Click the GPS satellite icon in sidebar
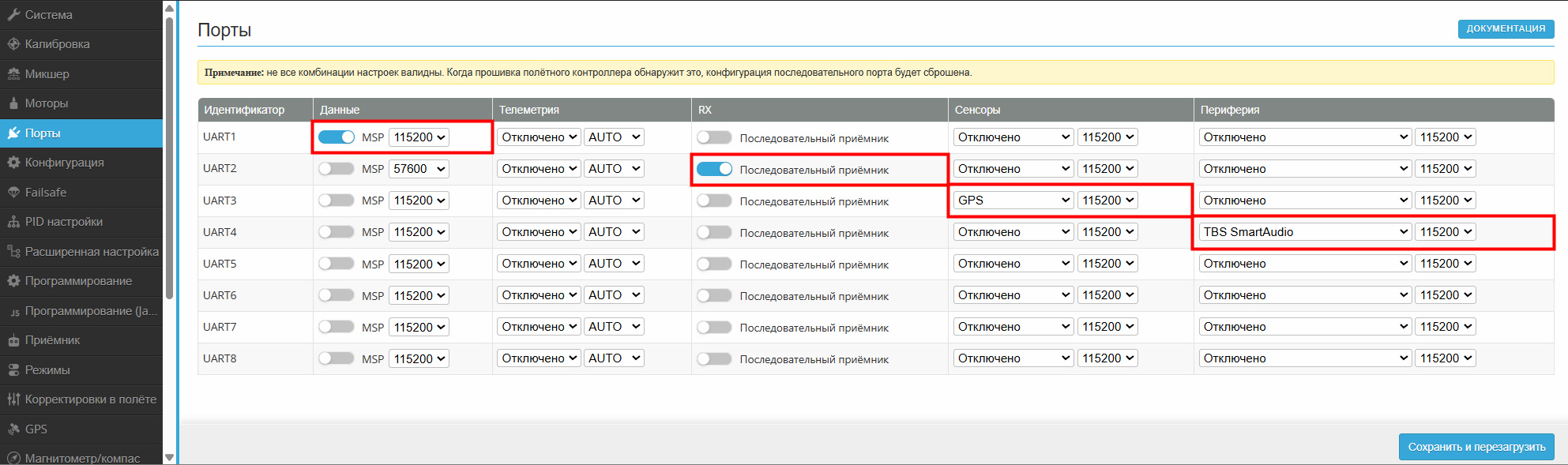The image size is (1568, 465). (x=13, y=429)
